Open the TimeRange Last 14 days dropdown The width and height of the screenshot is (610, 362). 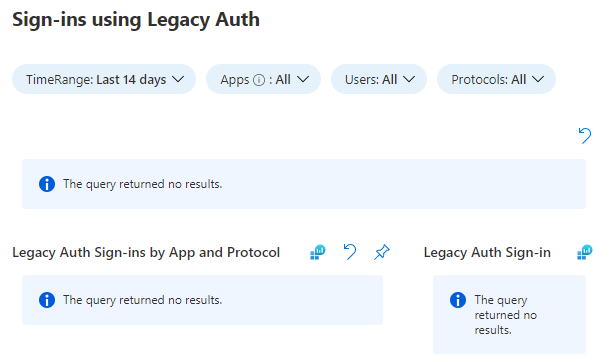coord(104,79)
